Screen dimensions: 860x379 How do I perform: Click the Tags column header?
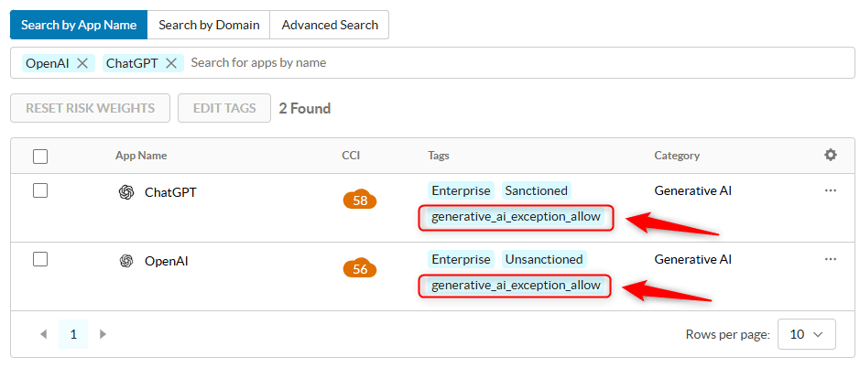pyautogui.click(x=439, y=156)
